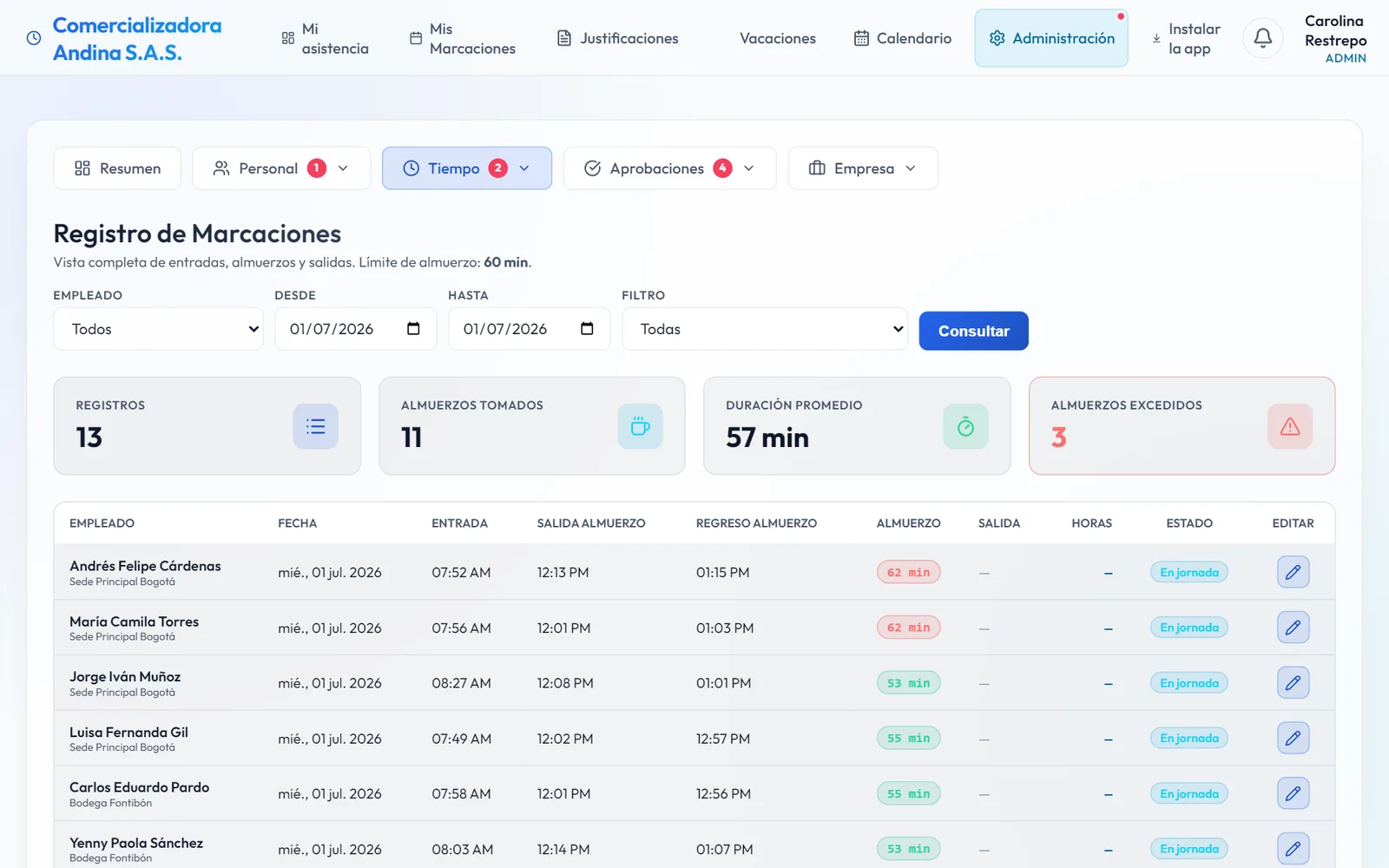Navigate to Vacaciones

[778, 38]
